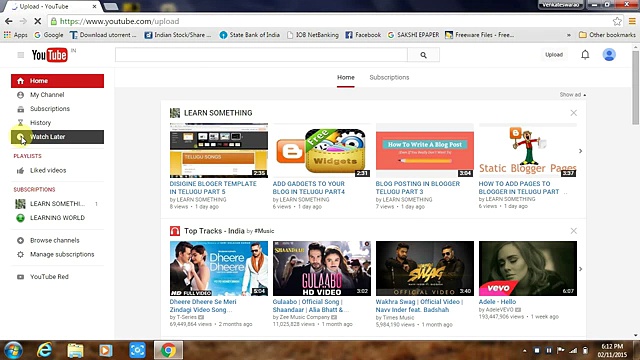The width and height of the screenshot is (640, 360).
Task: Expand the Show ad toggle
Action: click(x=573, y=95)
